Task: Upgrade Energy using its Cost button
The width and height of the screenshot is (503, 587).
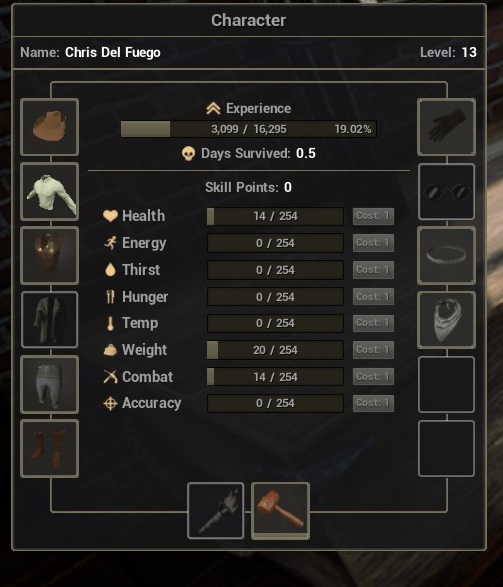Action: pyautogui.click(x=373, y=243)
